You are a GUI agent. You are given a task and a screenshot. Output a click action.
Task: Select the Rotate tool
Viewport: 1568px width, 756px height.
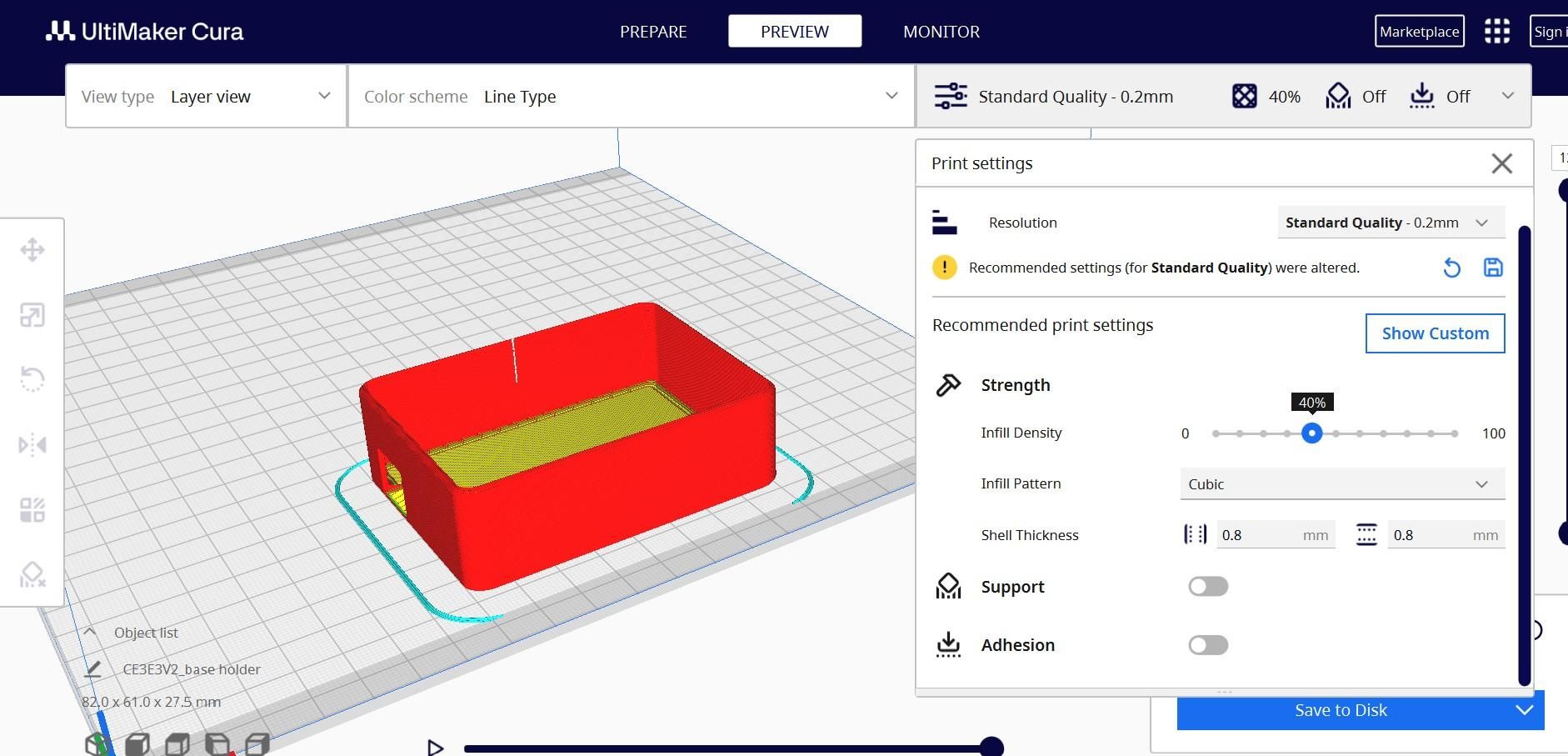click(32, 379)
